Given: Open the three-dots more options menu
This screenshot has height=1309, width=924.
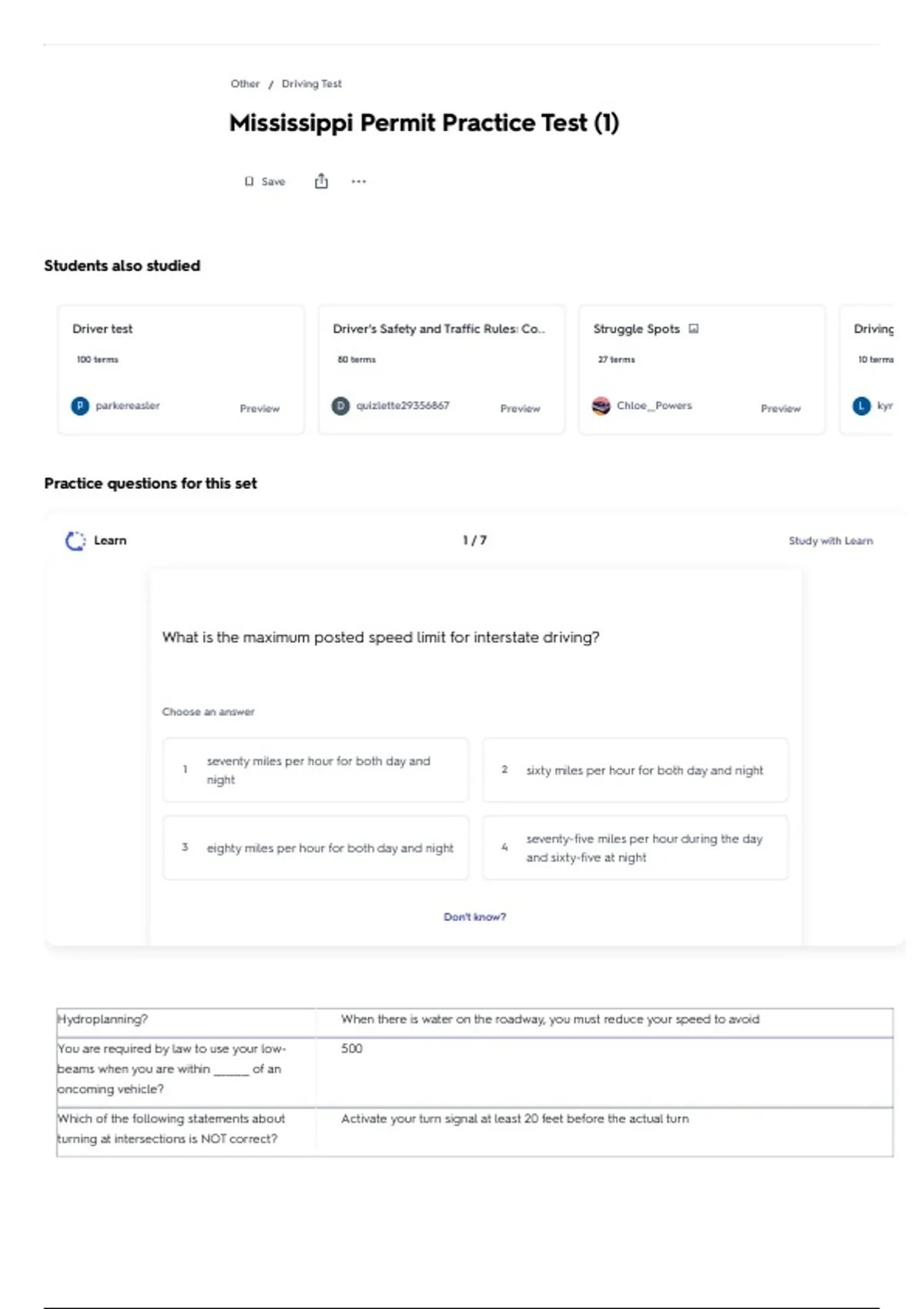Looking at the screenshot, I should click(x=359, y=182).
